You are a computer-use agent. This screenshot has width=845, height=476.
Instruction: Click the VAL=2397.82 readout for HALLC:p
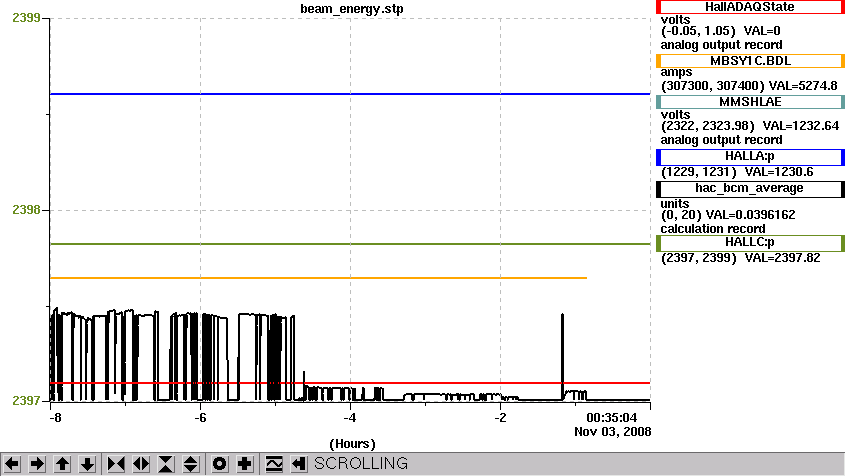point(782,258)
